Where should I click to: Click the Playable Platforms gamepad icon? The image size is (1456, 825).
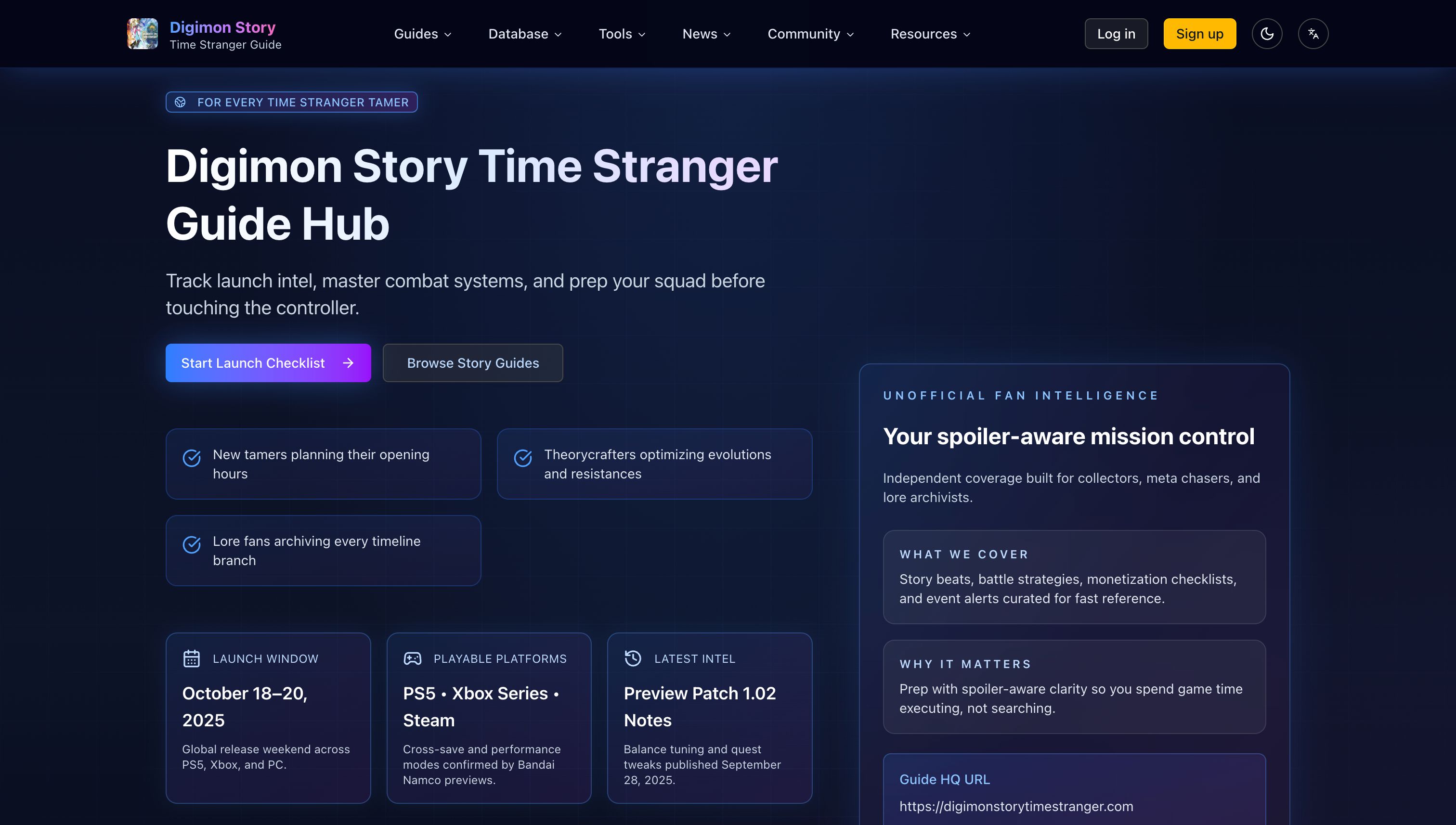412,658
